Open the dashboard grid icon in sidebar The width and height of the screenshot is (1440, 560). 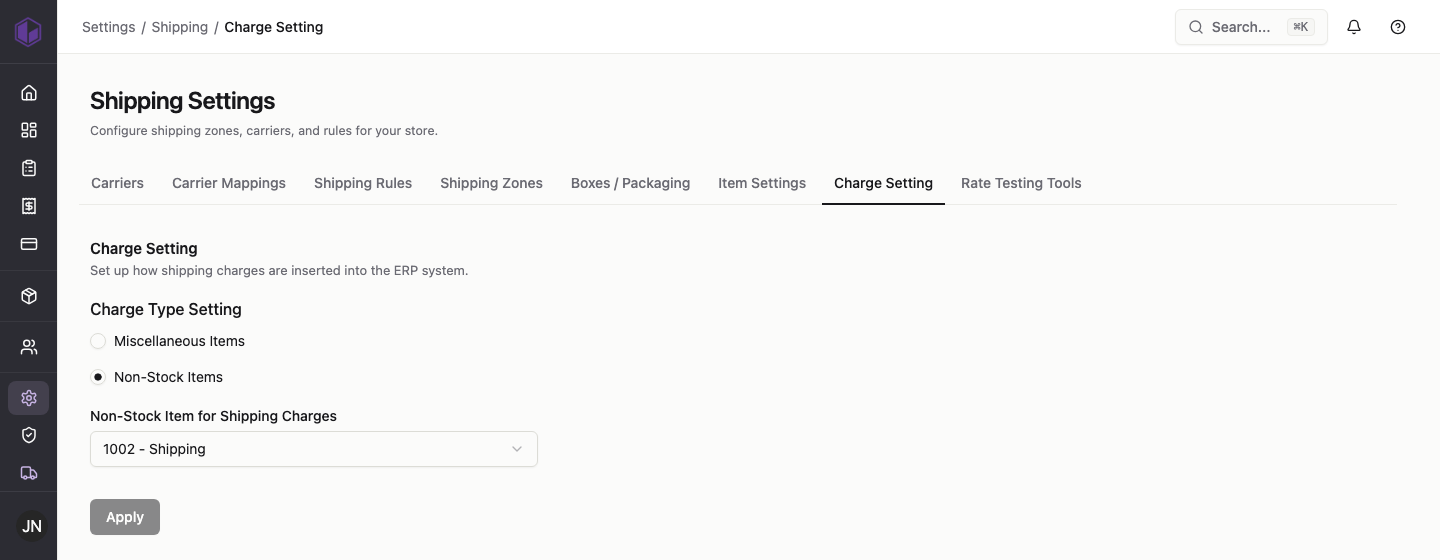(29, 130)
